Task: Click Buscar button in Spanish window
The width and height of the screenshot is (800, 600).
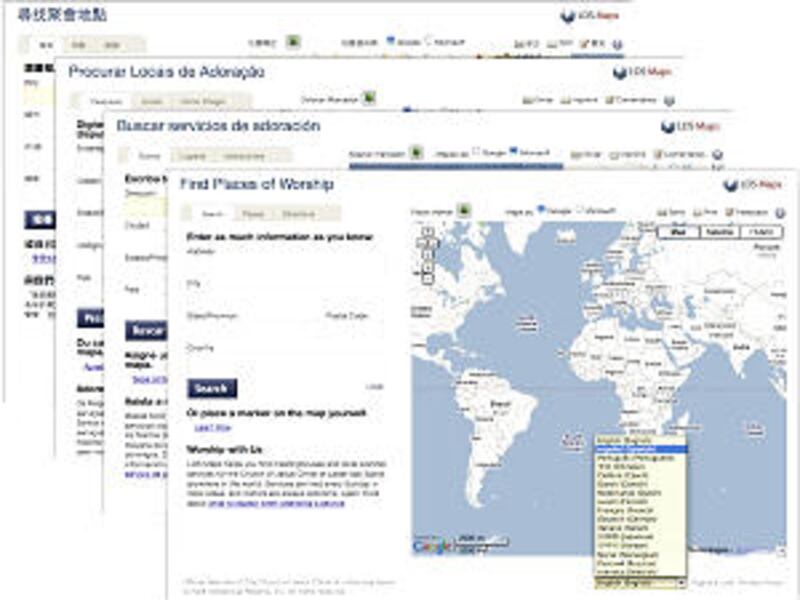Action: click(146, 331)
